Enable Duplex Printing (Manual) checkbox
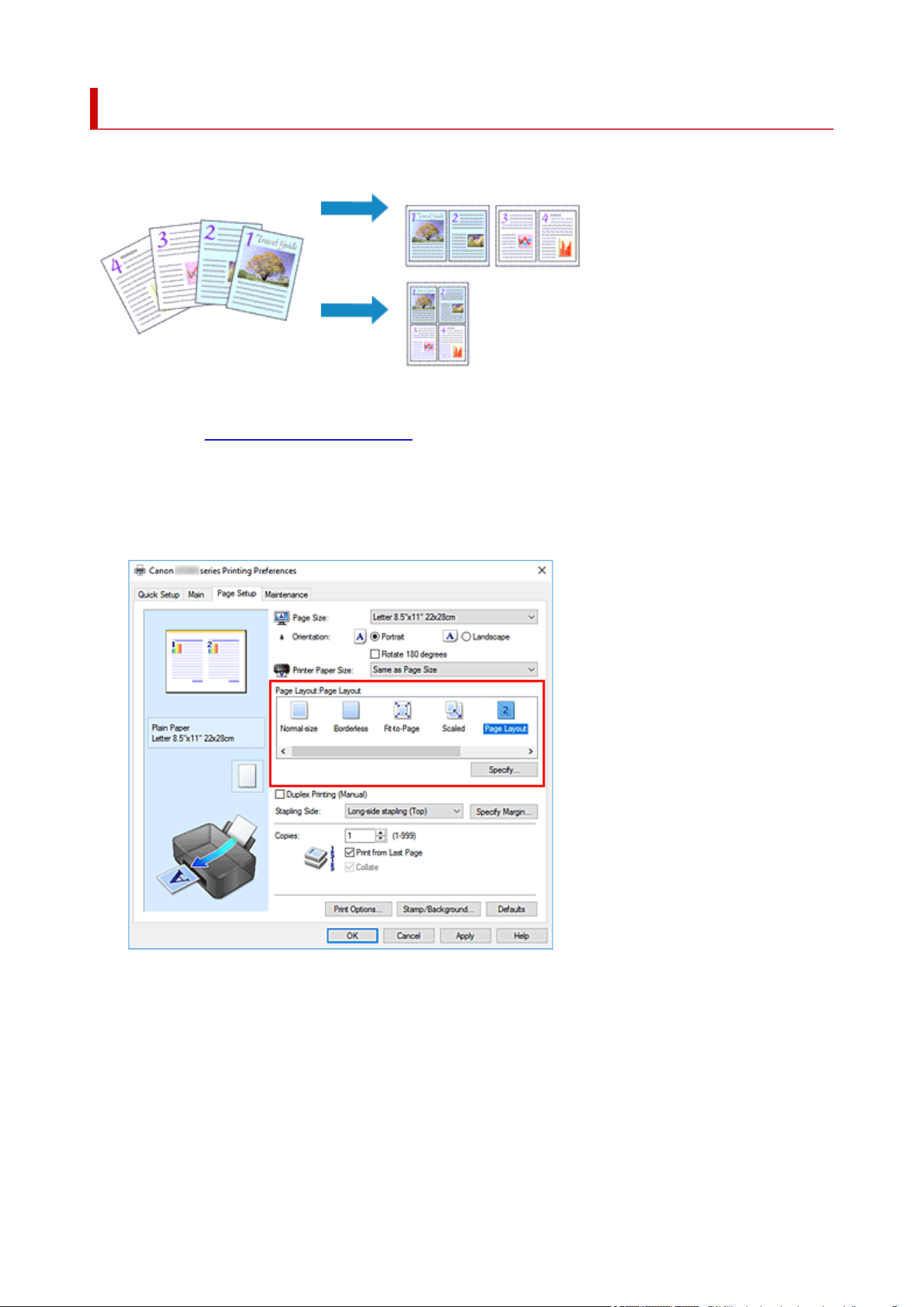Viewport: 924px width, 1307px height. (x=280, y=795)
